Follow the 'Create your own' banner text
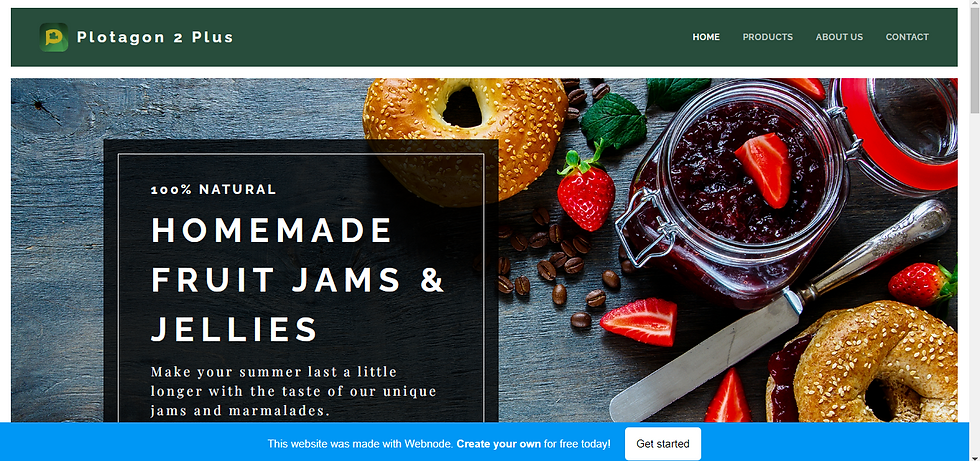Image resolution: width=980 pixels, height=461 pixels. click(498, 444)
